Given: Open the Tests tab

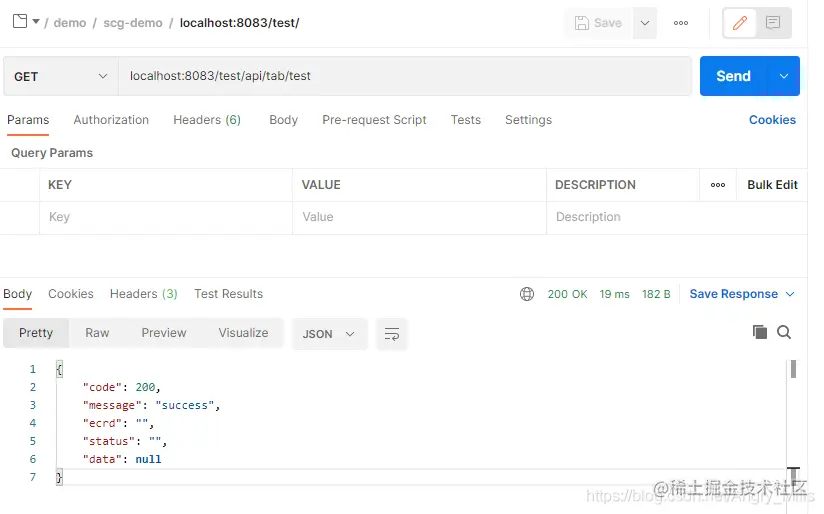Looking at the screenshot, I should coord(466,120).
